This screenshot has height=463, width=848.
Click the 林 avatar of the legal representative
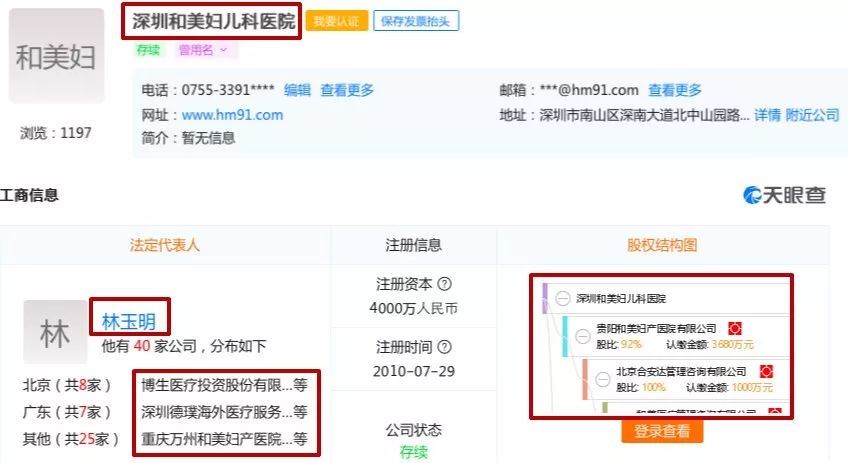tap(55, 332)
